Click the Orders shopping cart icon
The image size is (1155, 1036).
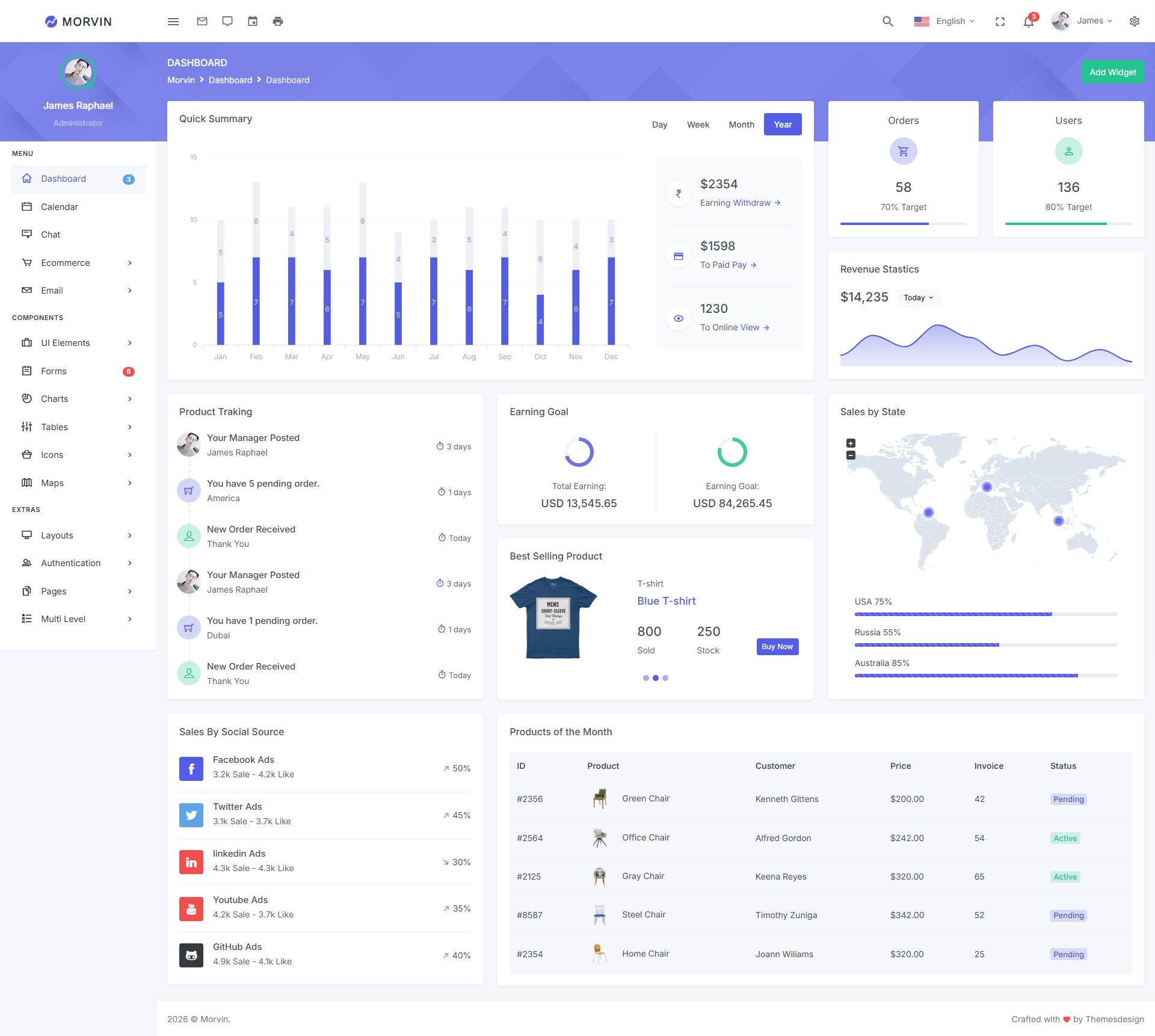click(x=904, y=151)
